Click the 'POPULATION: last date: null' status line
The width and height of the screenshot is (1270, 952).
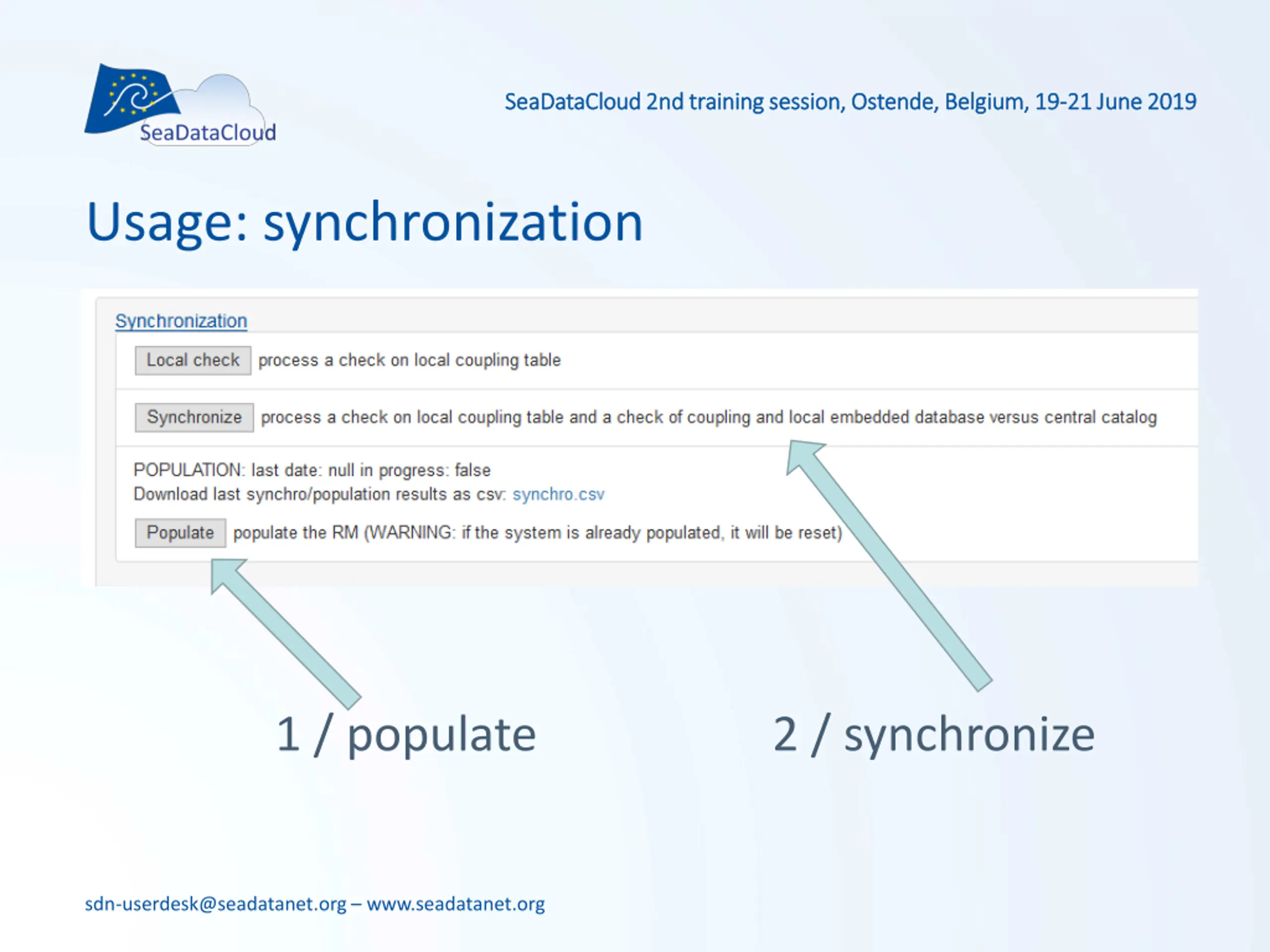[x=312, y=470]
